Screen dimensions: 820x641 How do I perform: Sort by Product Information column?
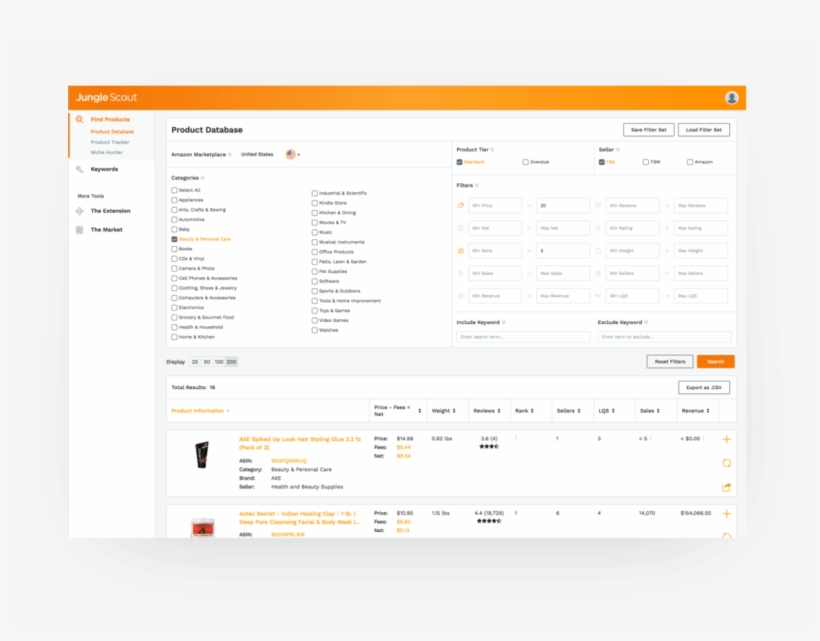[x=200, y=411]
